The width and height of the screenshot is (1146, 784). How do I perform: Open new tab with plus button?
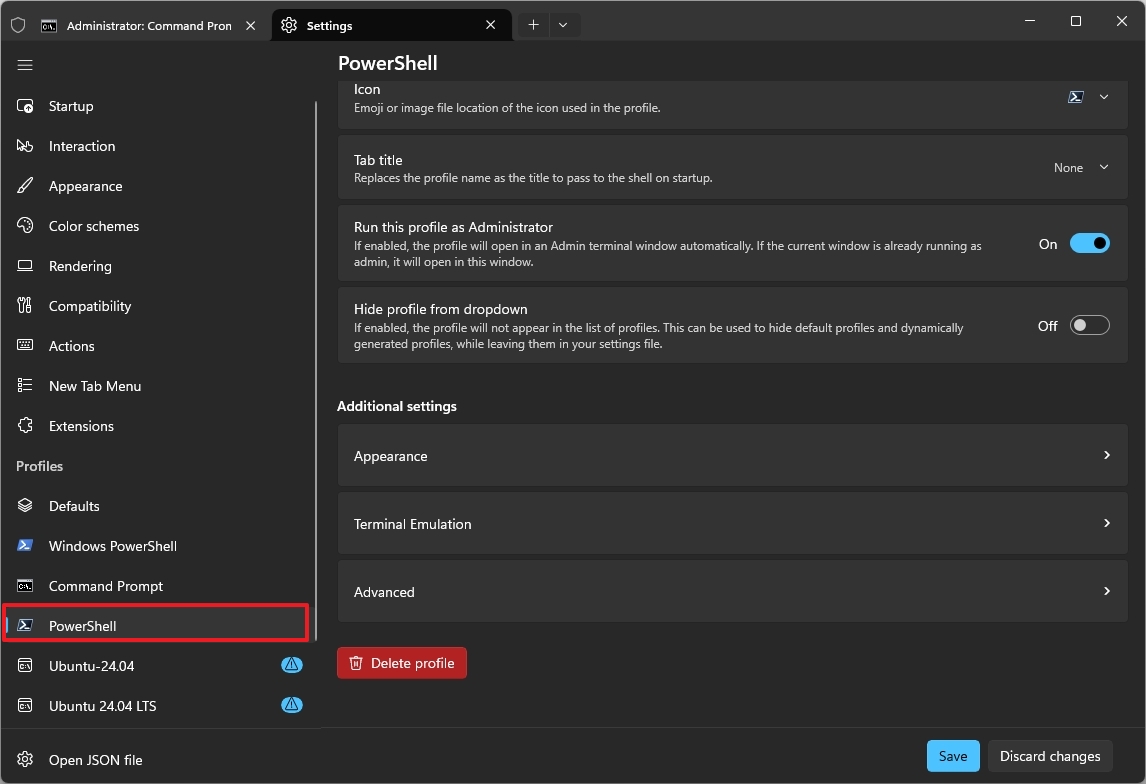533,25
